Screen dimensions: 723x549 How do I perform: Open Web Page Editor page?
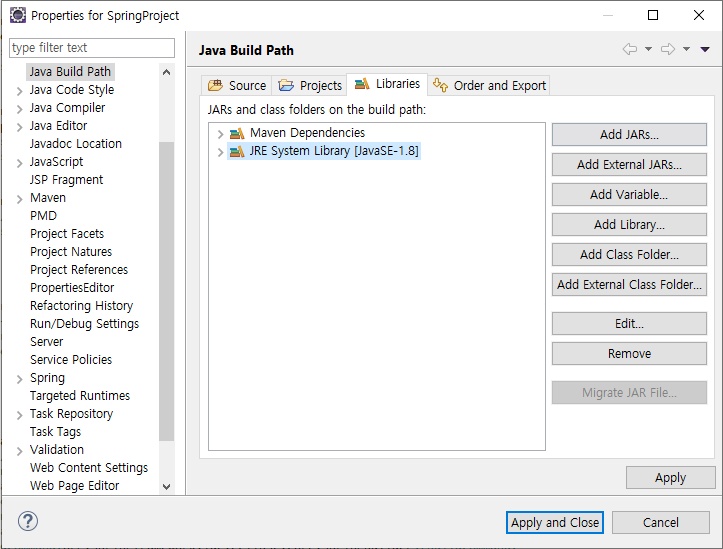pos(74,485)
